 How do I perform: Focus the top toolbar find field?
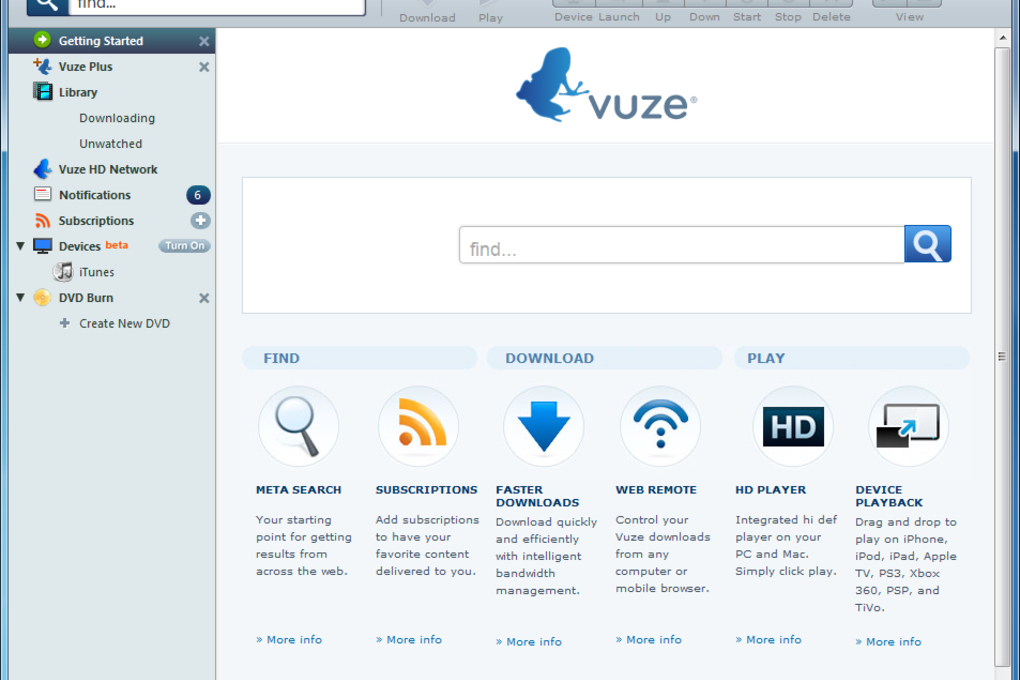[x=217, y=5]
